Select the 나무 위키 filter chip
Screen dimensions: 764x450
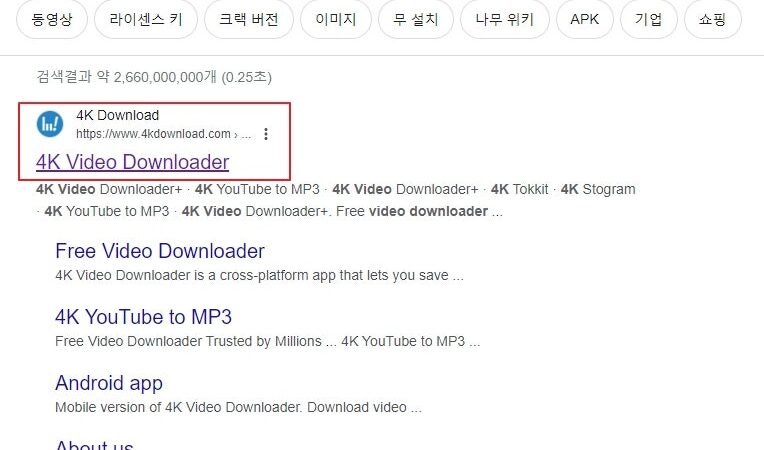(x=505, y=19)
